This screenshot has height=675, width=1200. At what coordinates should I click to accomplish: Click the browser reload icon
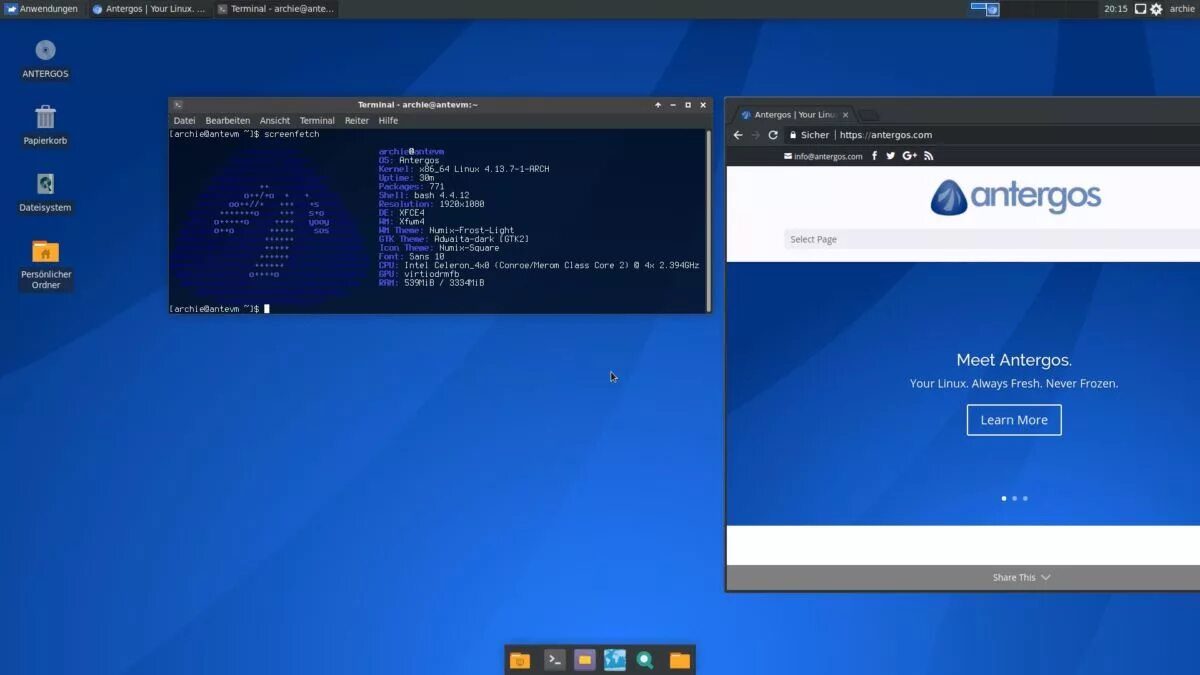coord(773,135)
